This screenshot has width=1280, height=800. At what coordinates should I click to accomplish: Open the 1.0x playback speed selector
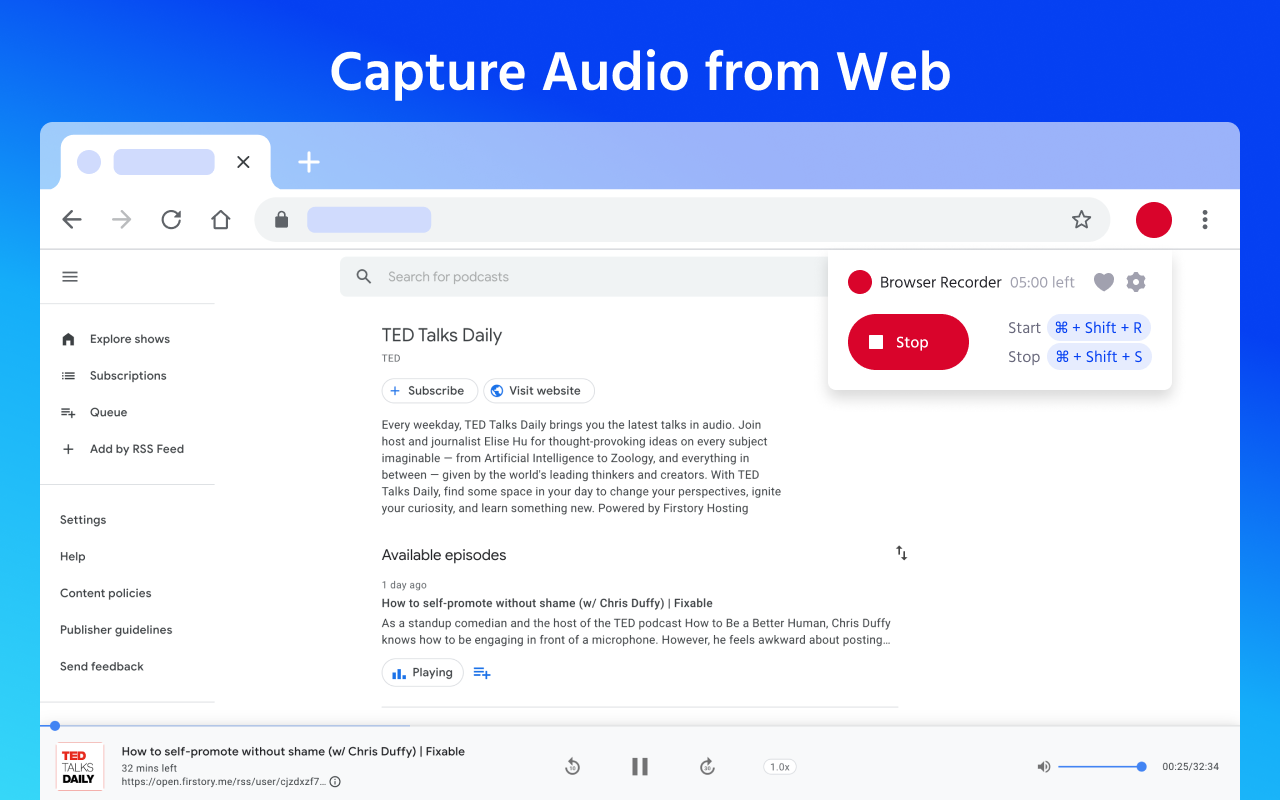779,767
